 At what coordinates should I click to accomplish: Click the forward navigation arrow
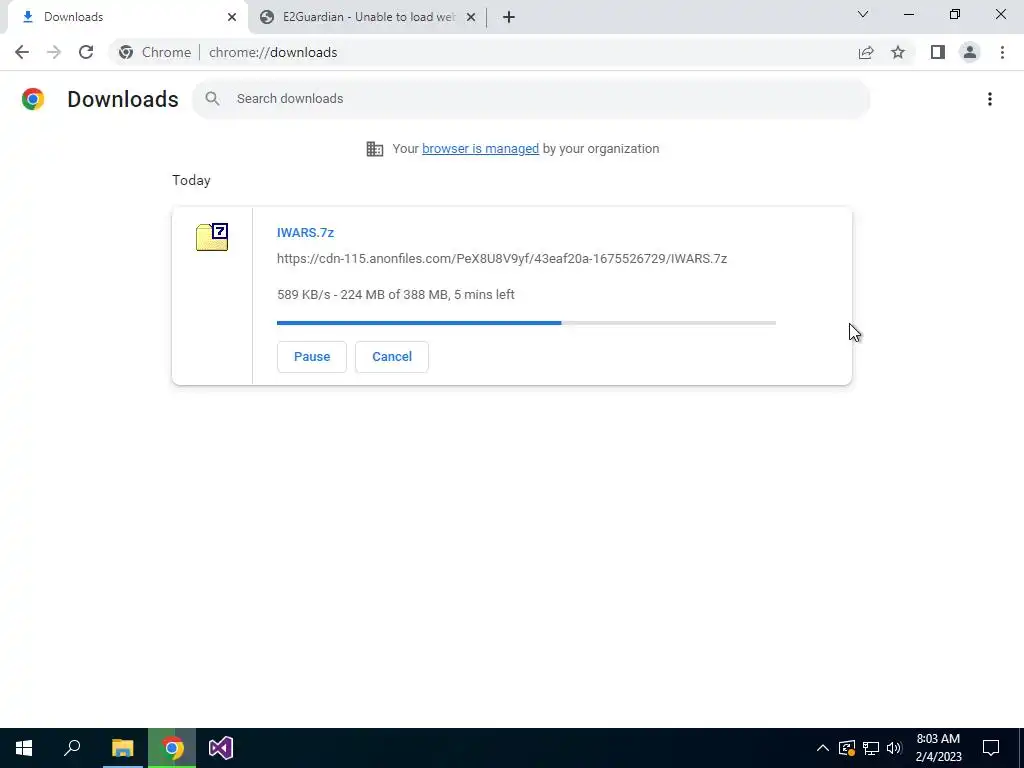[54, 52]
